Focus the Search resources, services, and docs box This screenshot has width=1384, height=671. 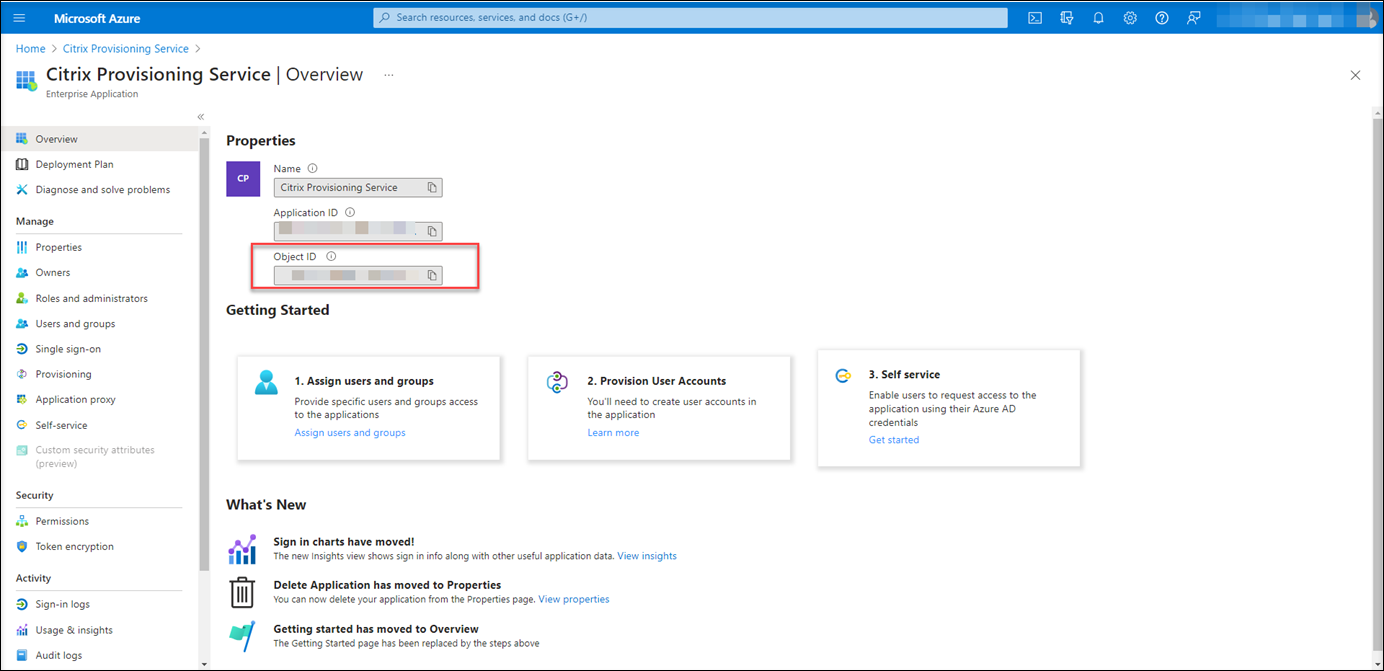click(690, 18)
